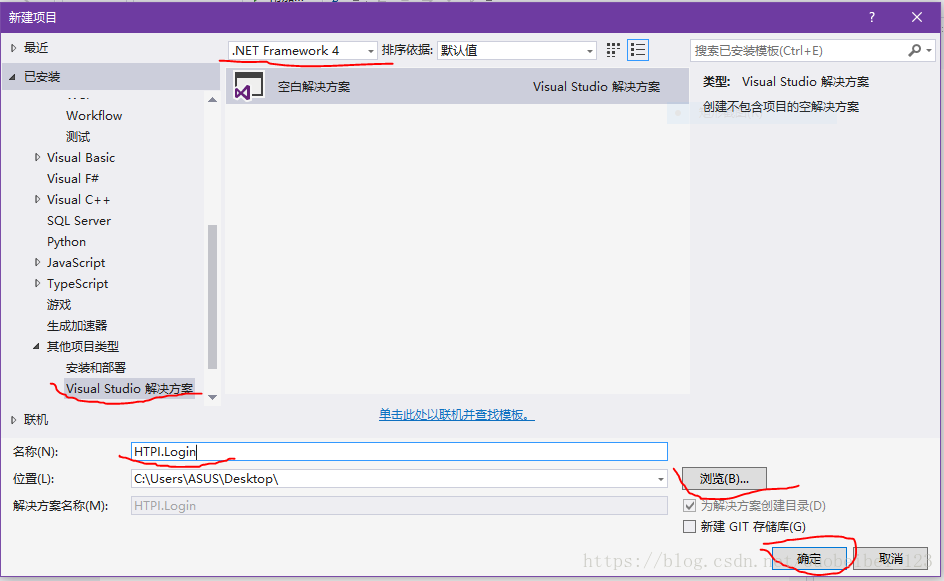
Task: Select Visual F# in the tree
Action: click(x=73, y=179)
